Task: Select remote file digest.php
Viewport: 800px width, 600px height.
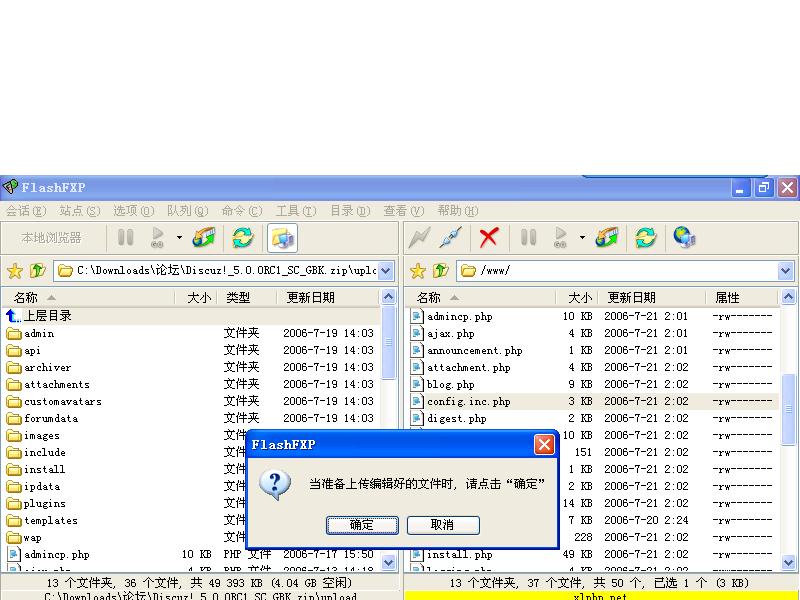Action: [592, 418]
